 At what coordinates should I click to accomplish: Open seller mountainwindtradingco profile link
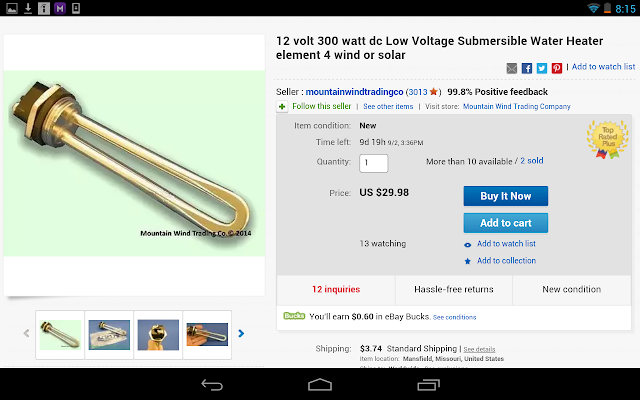354,92
